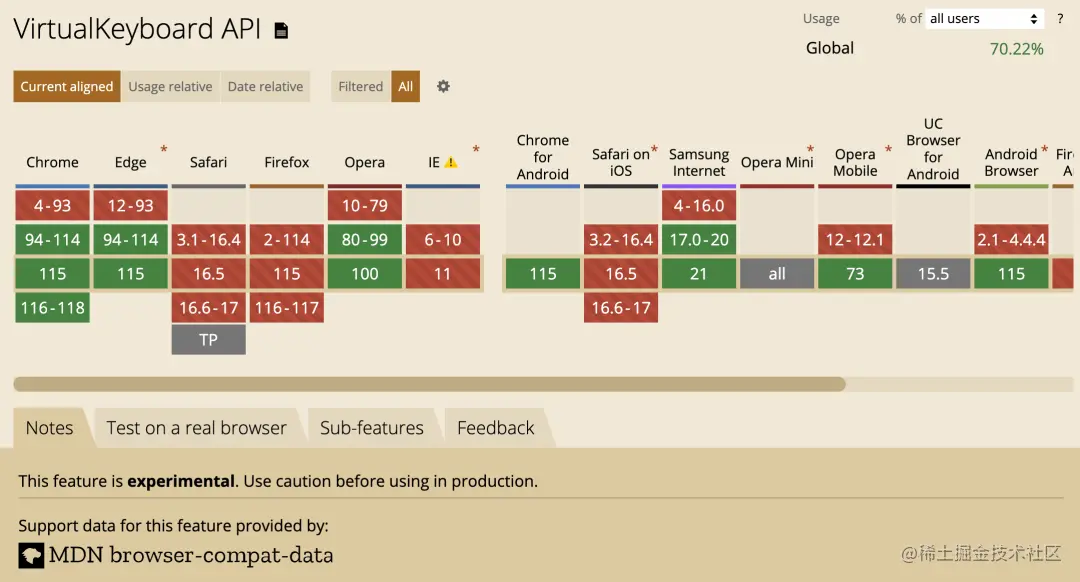This screenshot has width=1080, height=582.
Task: Open the Test on a real browser tab
Action: click(196, 428)
